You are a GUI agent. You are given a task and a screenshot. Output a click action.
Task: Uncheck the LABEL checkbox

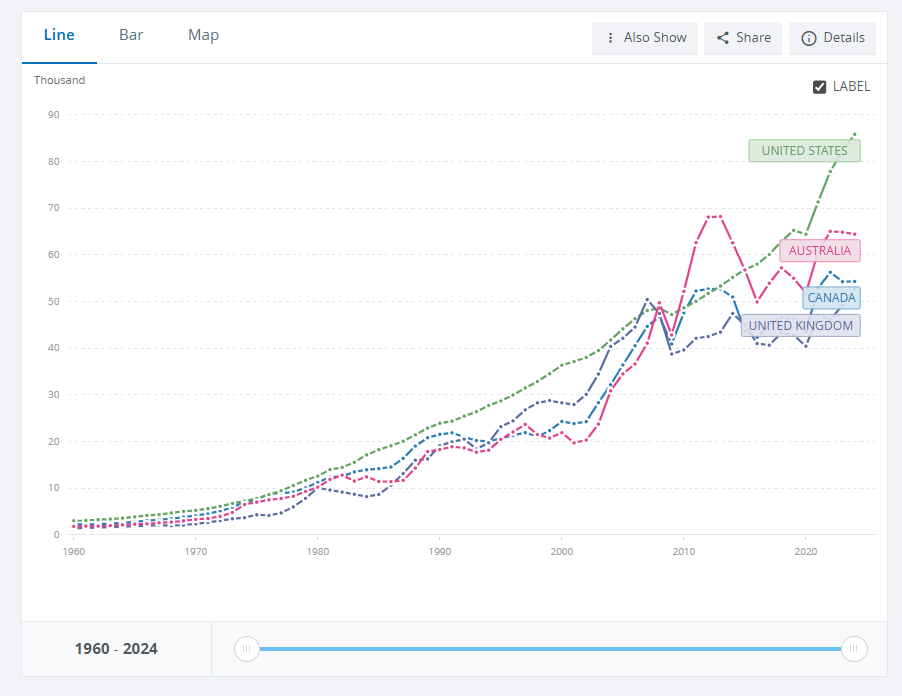(x=820, y=87)
